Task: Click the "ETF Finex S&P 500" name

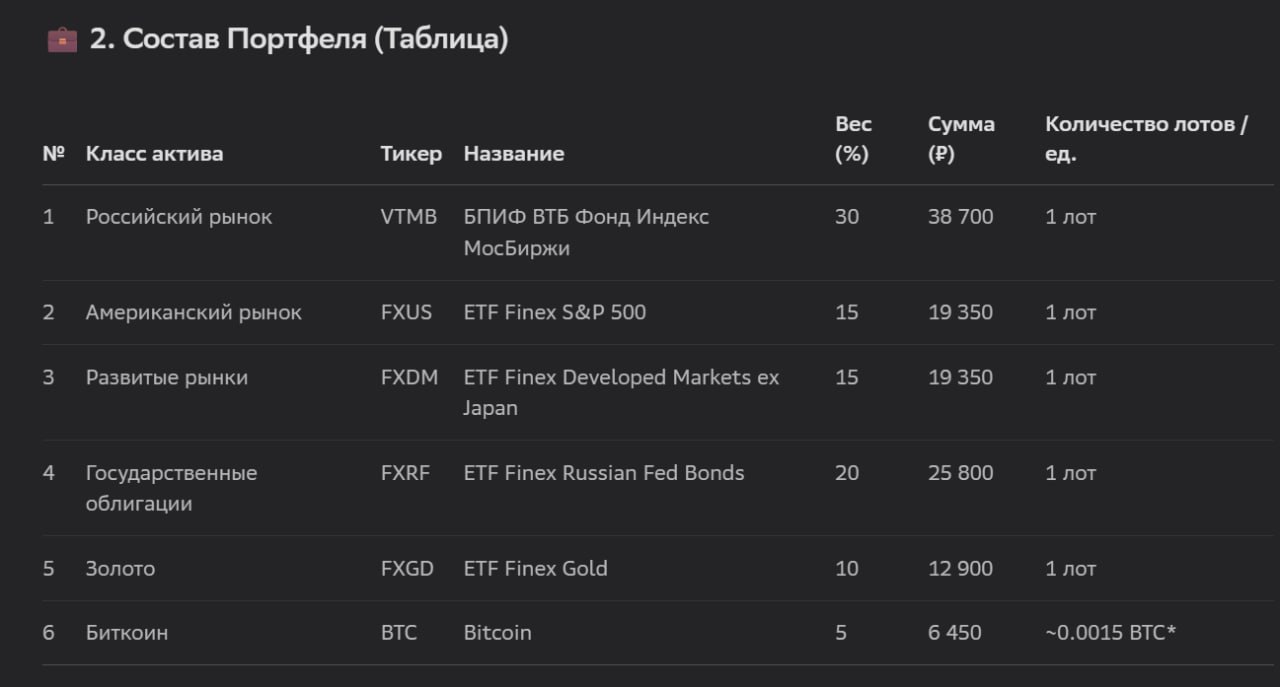Action: coord(554,313)
